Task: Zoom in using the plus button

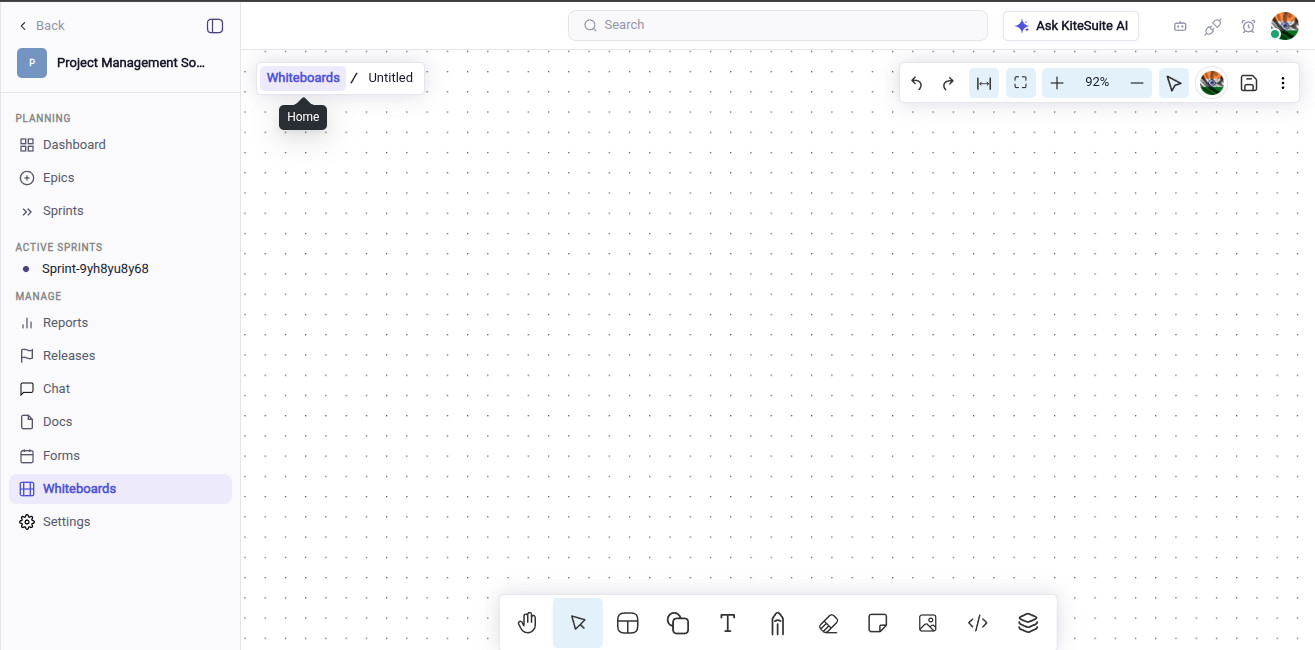Action: [x=1057, y=83]
